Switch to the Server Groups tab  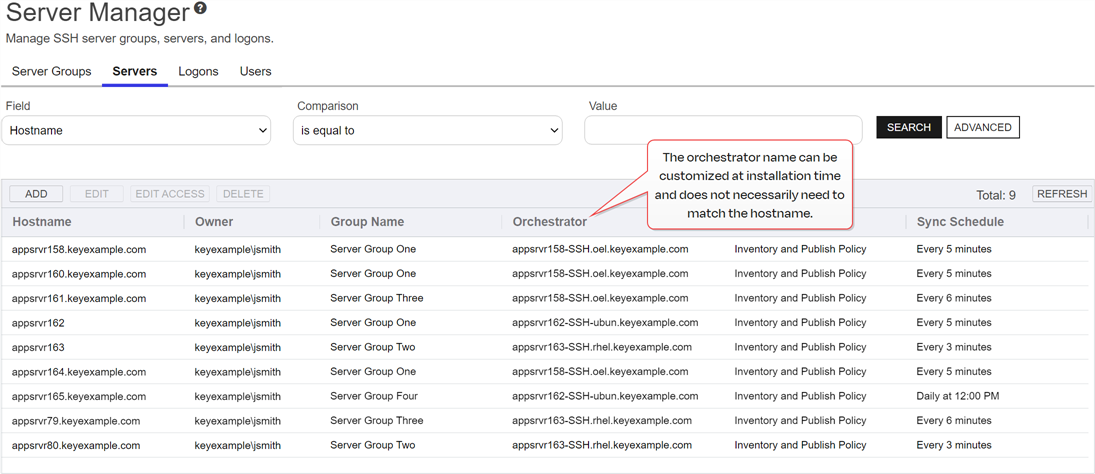click(51, 72)
